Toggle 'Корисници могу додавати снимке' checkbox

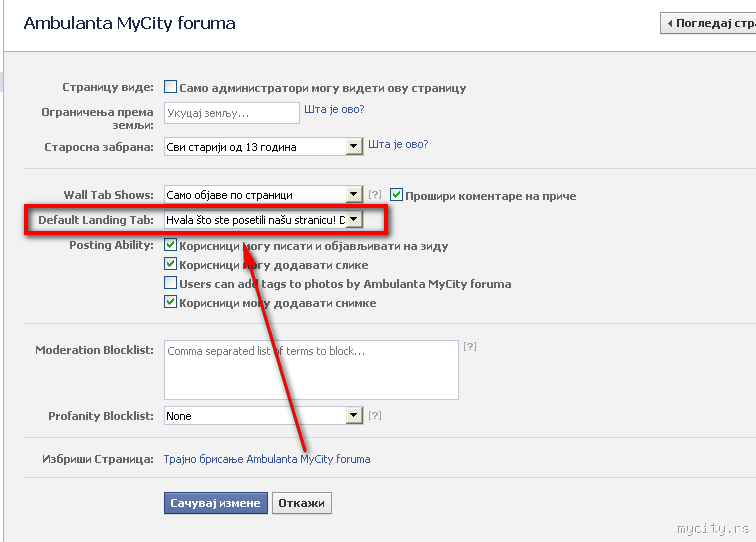point(171,303)
